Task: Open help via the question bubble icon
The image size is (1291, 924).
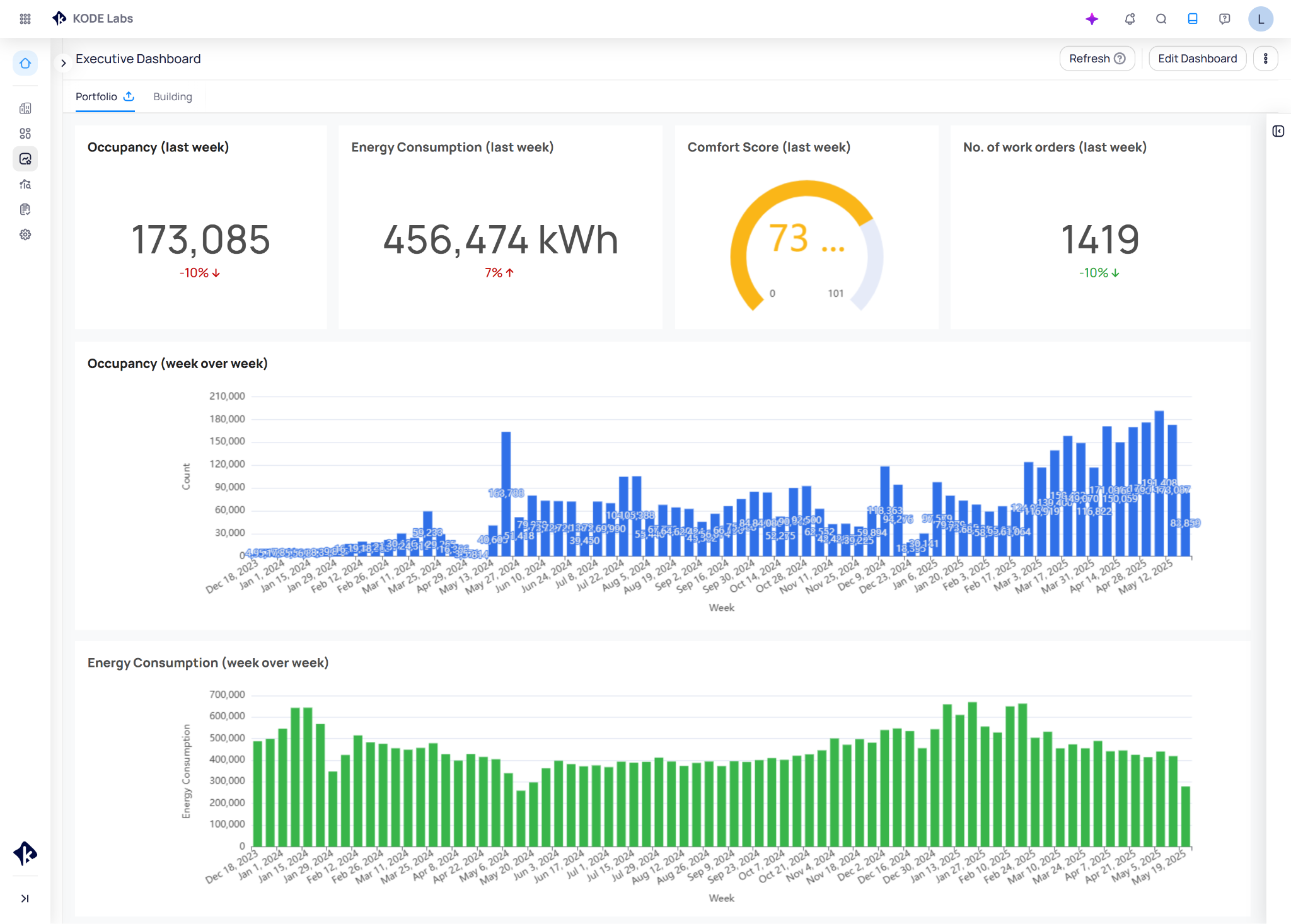Action: (1224, 19)
